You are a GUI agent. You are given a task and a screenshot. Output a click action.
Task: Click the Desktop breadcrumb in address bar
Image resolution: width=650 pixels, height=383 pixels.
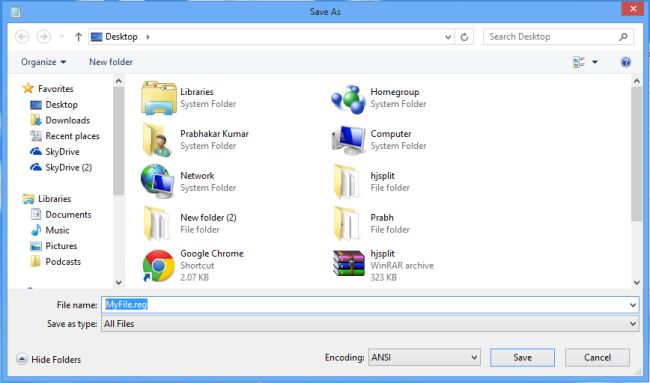(121, 37)
